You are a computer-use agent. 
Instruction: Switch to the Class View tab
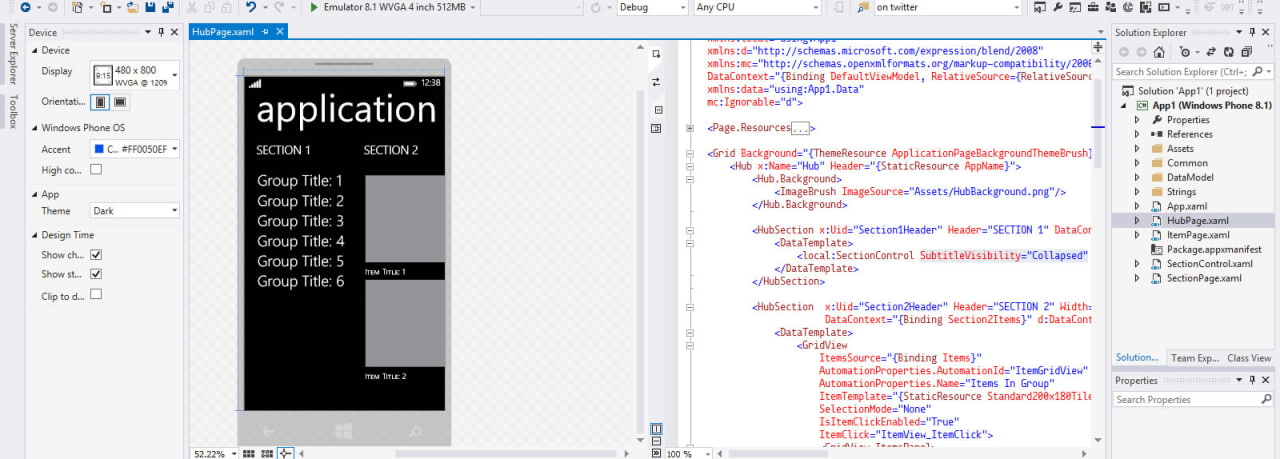1249,358
